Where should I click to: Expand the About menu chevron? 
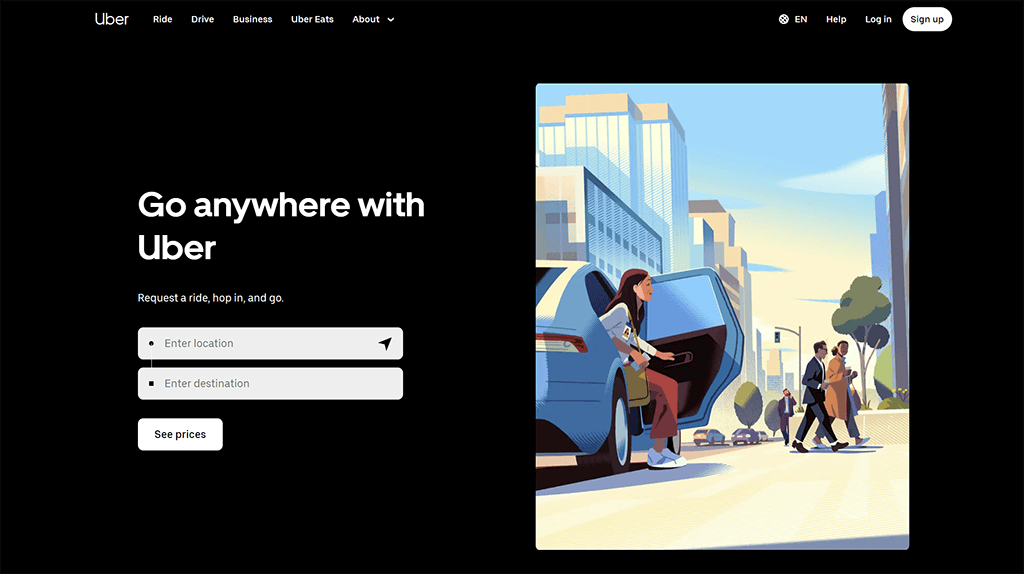pyautogui.click(x=391, y=20)
